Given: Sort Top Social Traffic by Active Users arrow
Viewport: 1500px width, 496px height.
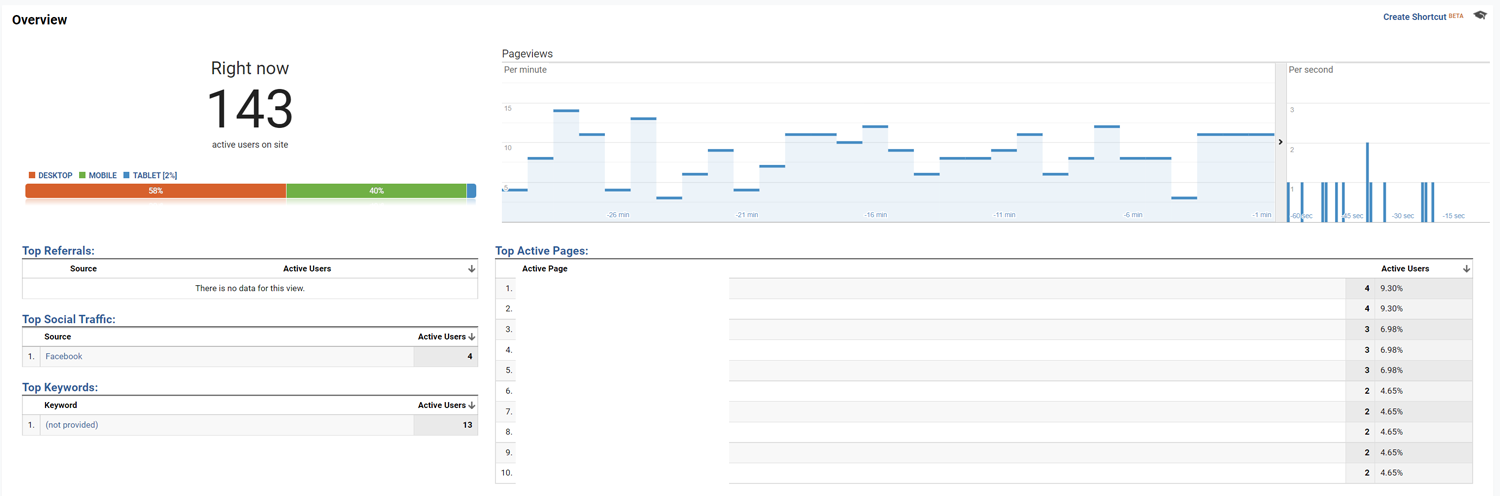Looking at the screenshot, I should 472,337.
